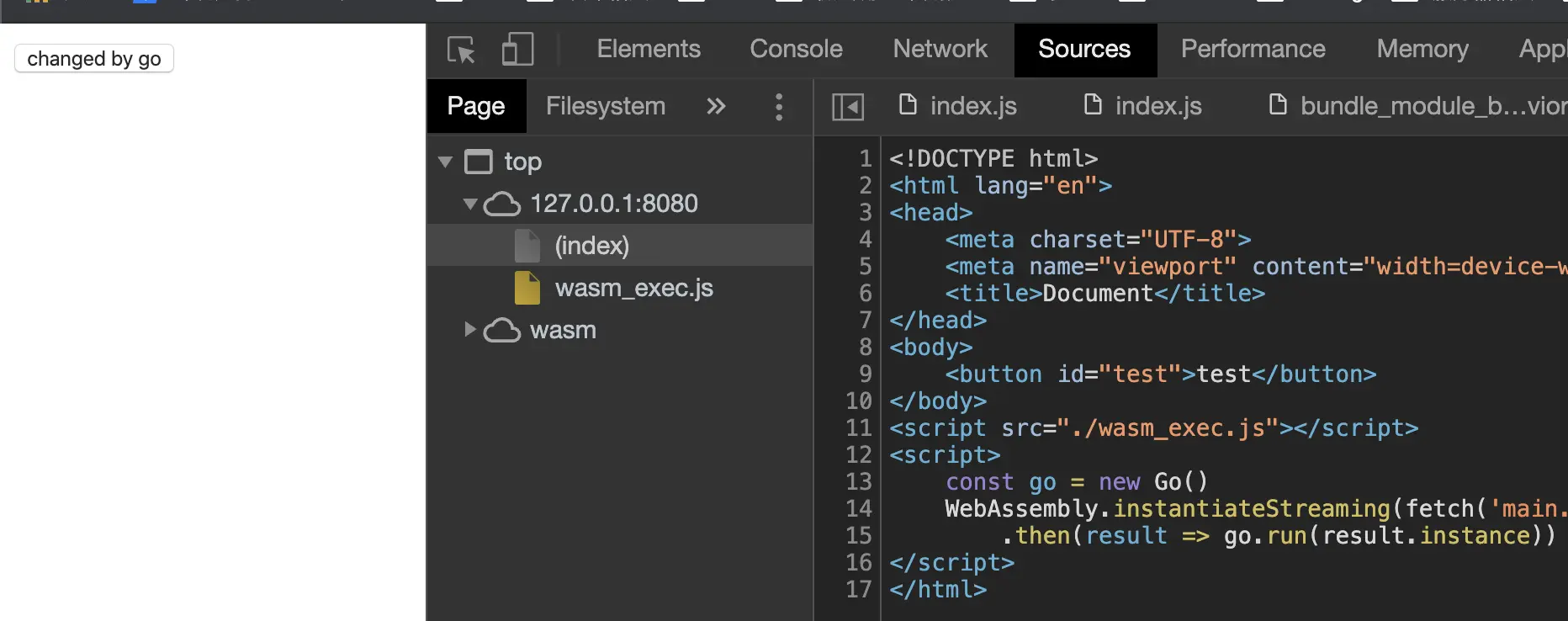Click the top frame window icon

pos(479,162)
